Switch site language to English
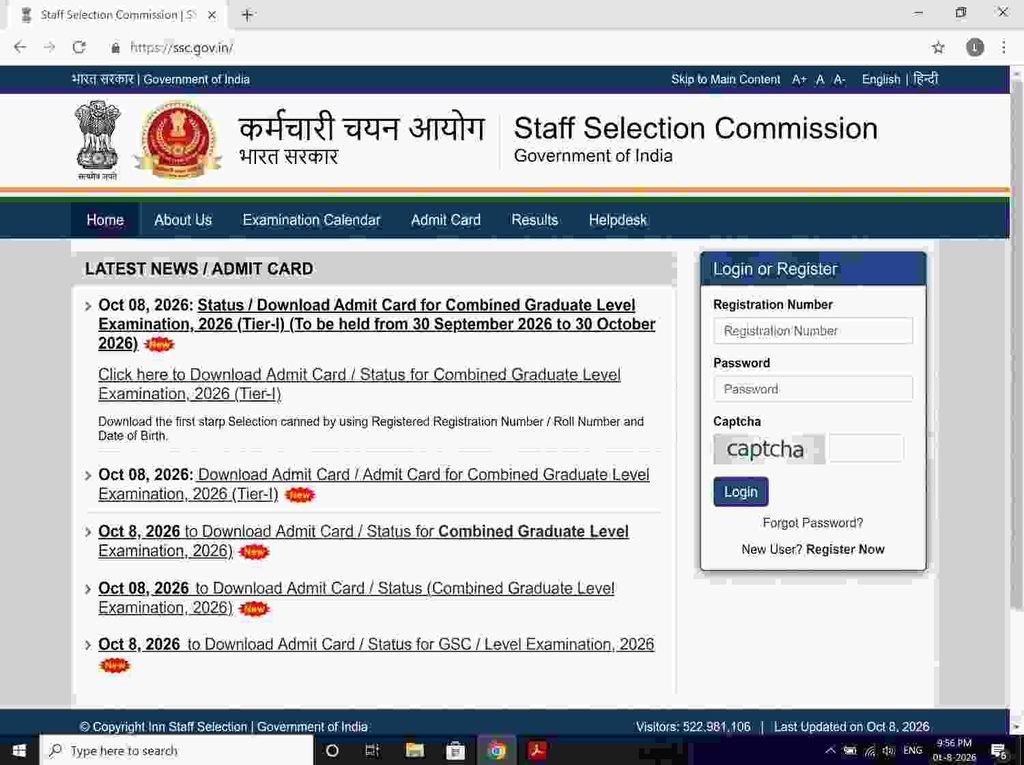The width and height of the screenshot is (1024, 765). [880, 80]
